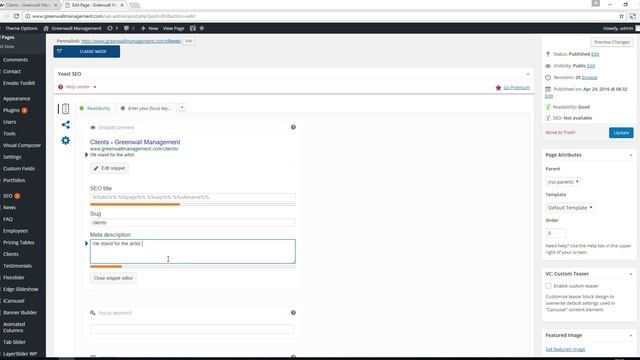Click the Move to Trash link

point(560,132)
